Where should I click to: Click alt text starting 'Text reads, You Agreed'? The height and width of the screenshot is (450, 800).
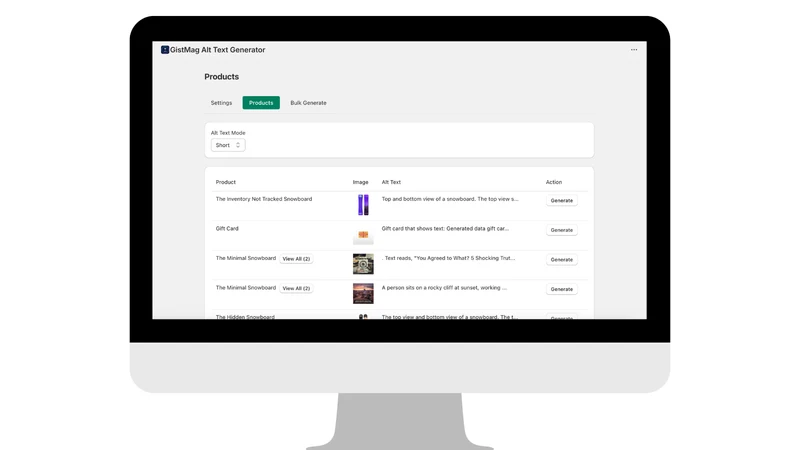[448, 258]
